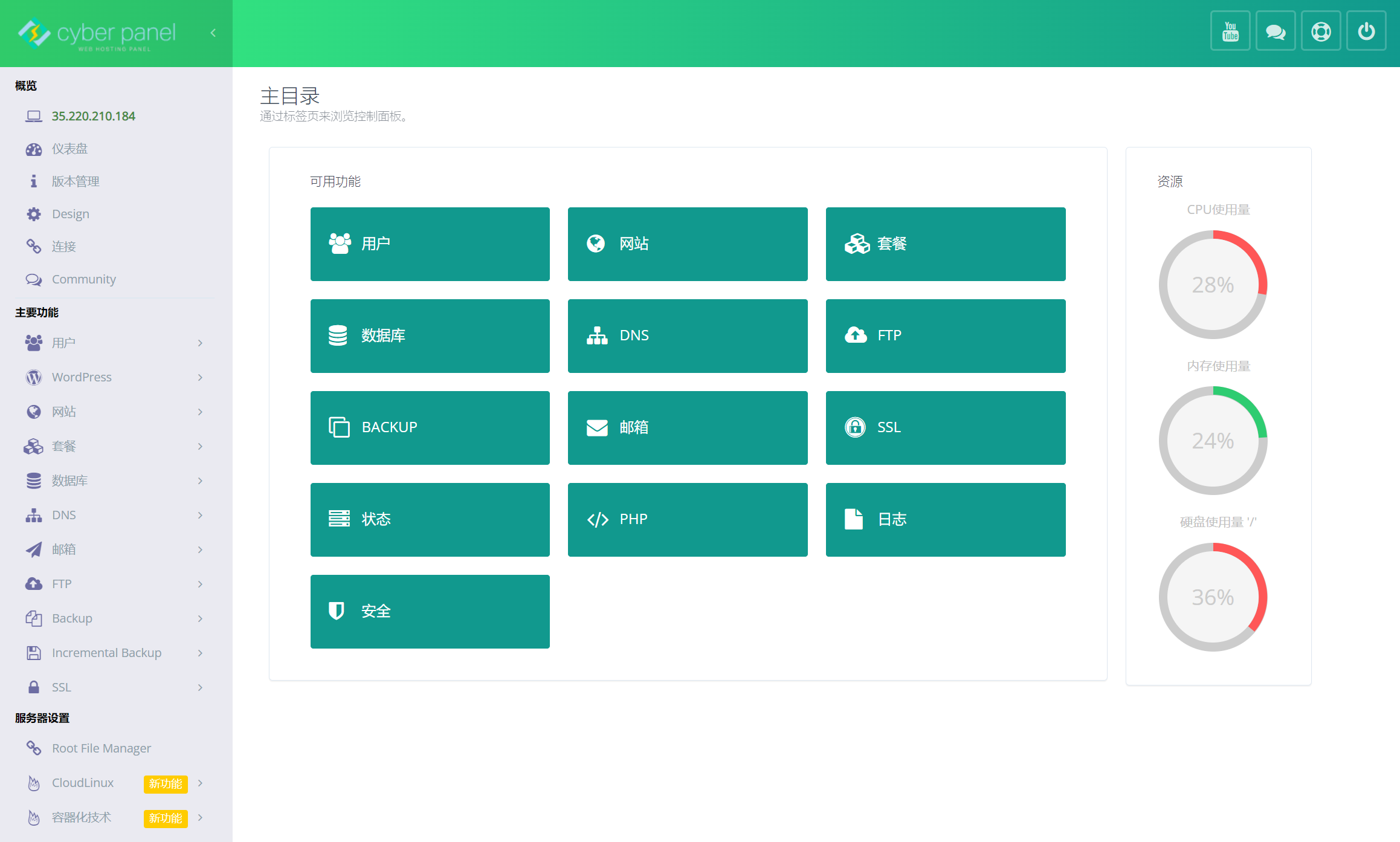The width and height of the screenshot is (1400, 842).
Task: Open Root File Manager link
Action: point(101,748)
